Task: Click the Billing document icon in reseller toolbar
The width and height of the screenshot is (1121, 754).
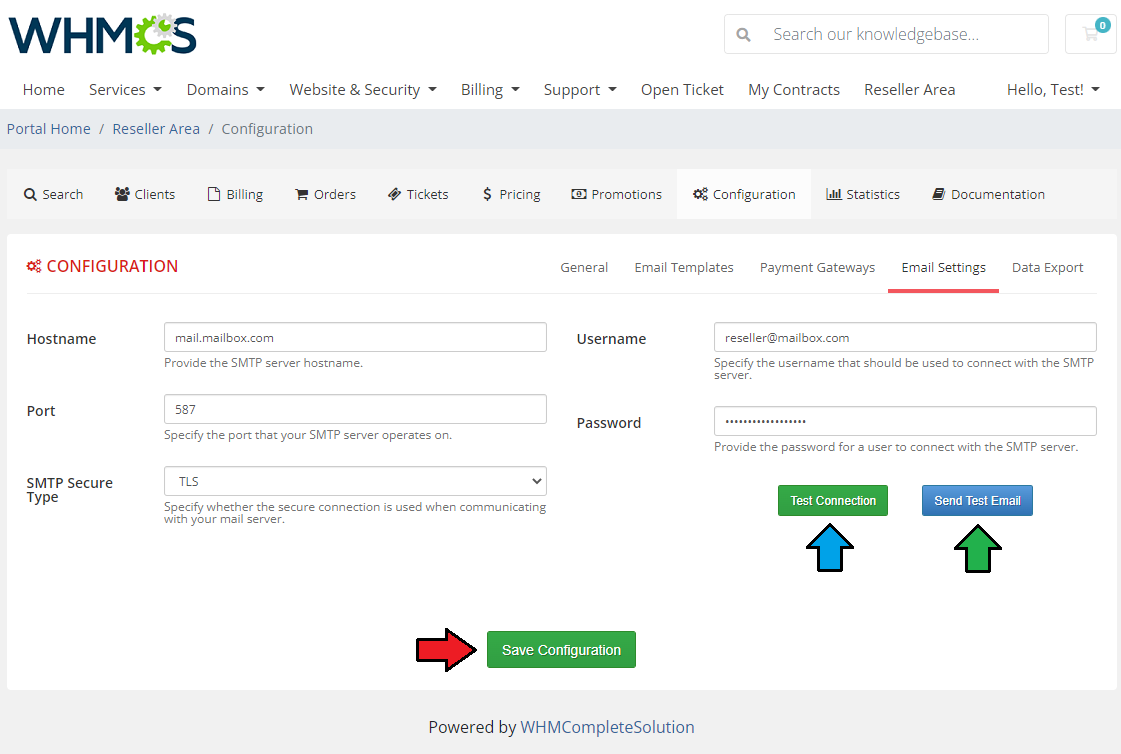Action: pyautogui.click(x=214, y=194)
